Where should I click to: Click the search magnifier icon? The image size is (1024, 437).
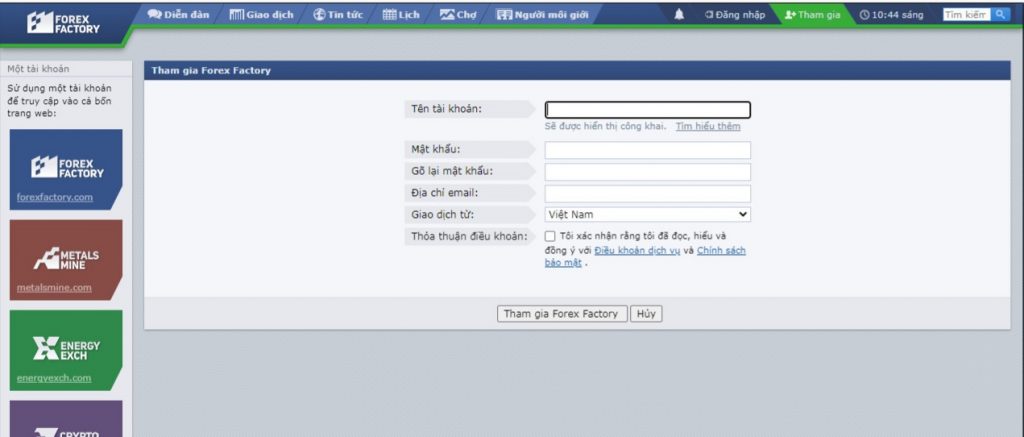[x=999, y=15]
